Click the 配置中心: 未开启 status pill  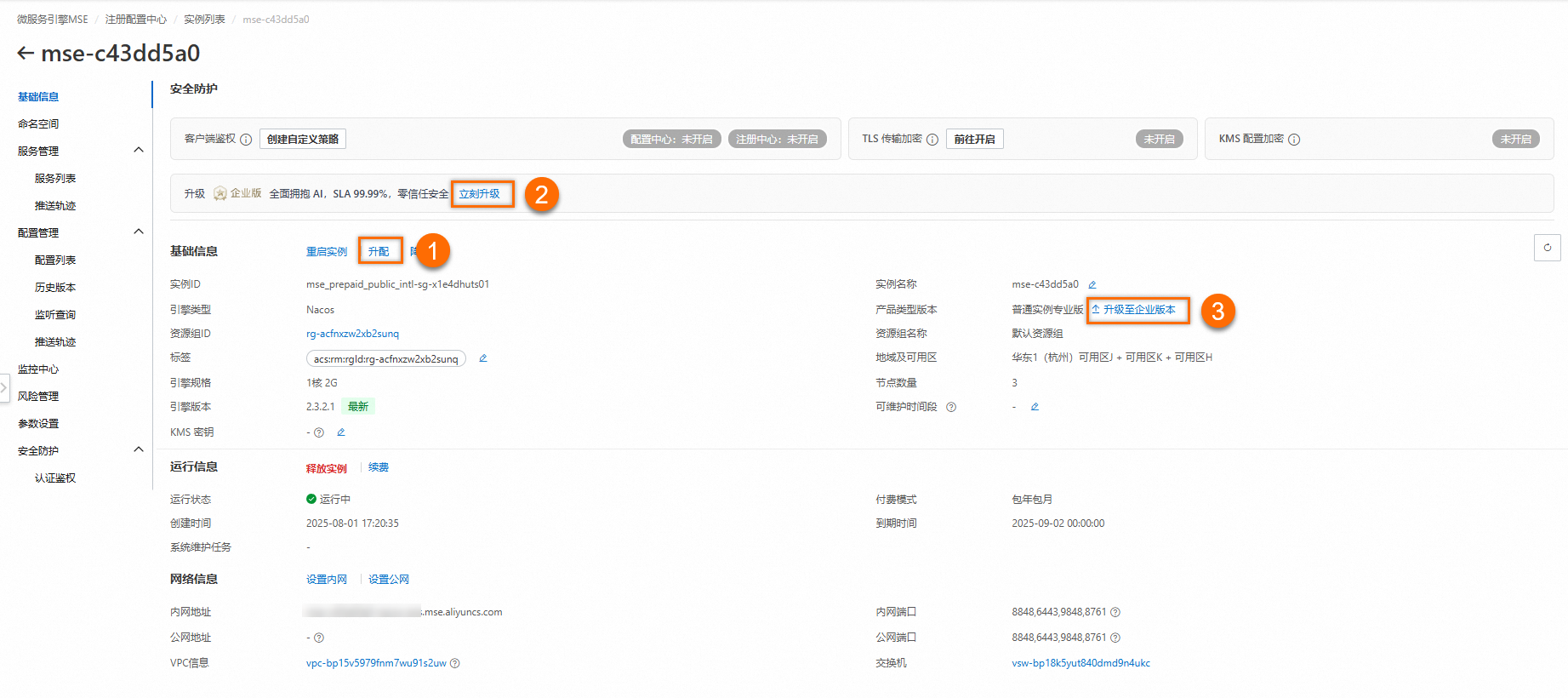point(672,139)
